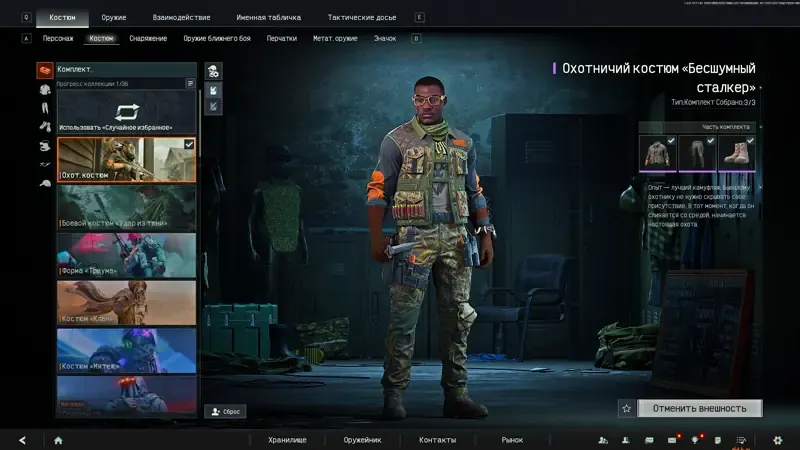Open Тактические досье tab
Viewport: 800px width, 450px height.
[362, 17]
